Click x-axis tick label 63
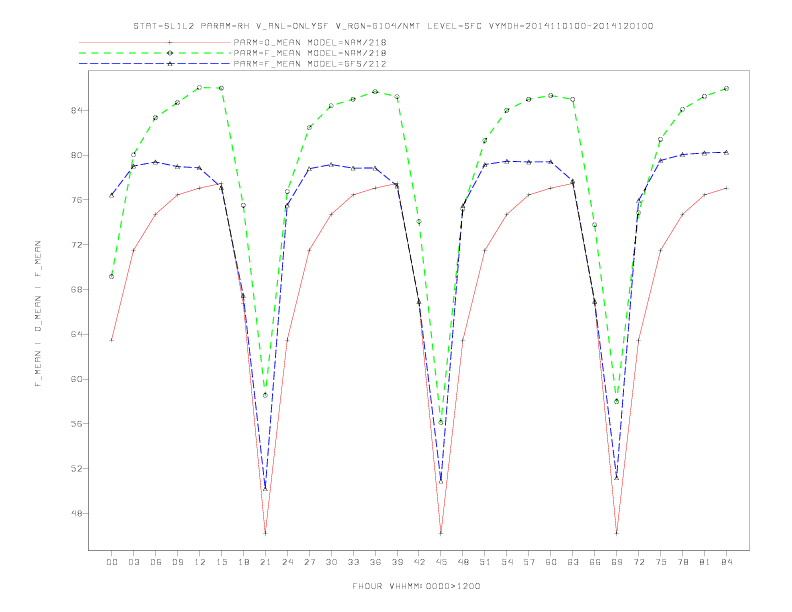The height and width of the screenshot is (612, 792). pos(573,562)
